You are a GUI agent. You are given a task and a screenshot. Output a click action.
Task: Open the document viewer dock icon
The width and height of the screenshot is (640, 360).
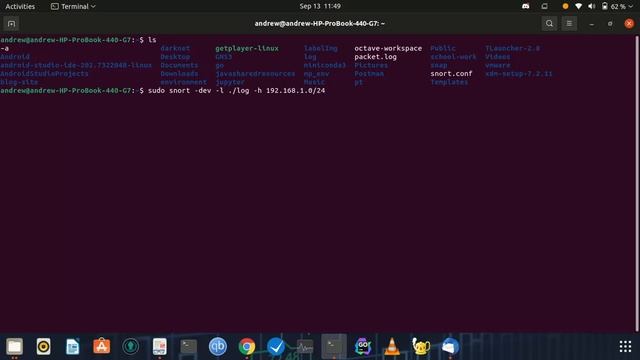(160, 347)
